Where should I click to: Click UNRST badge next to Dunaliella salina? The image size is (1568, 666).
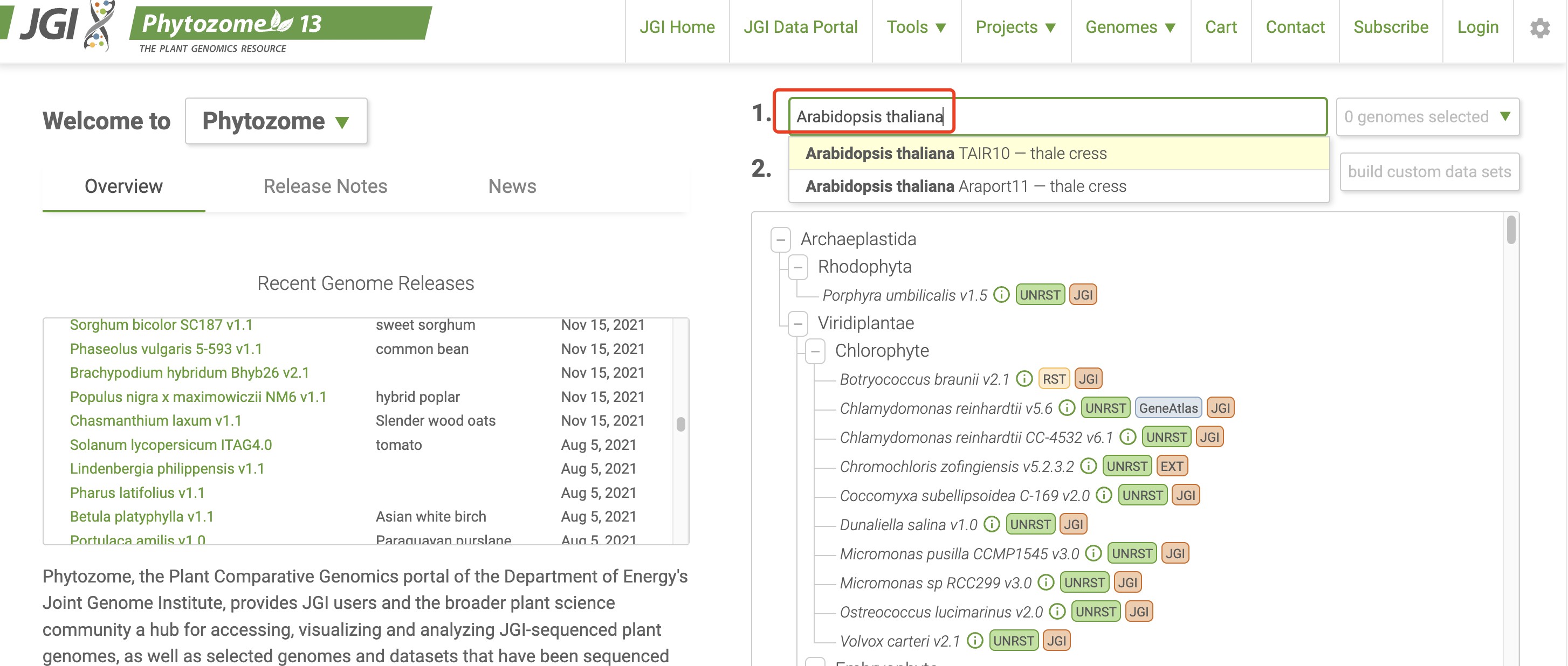pos(1030,524)
